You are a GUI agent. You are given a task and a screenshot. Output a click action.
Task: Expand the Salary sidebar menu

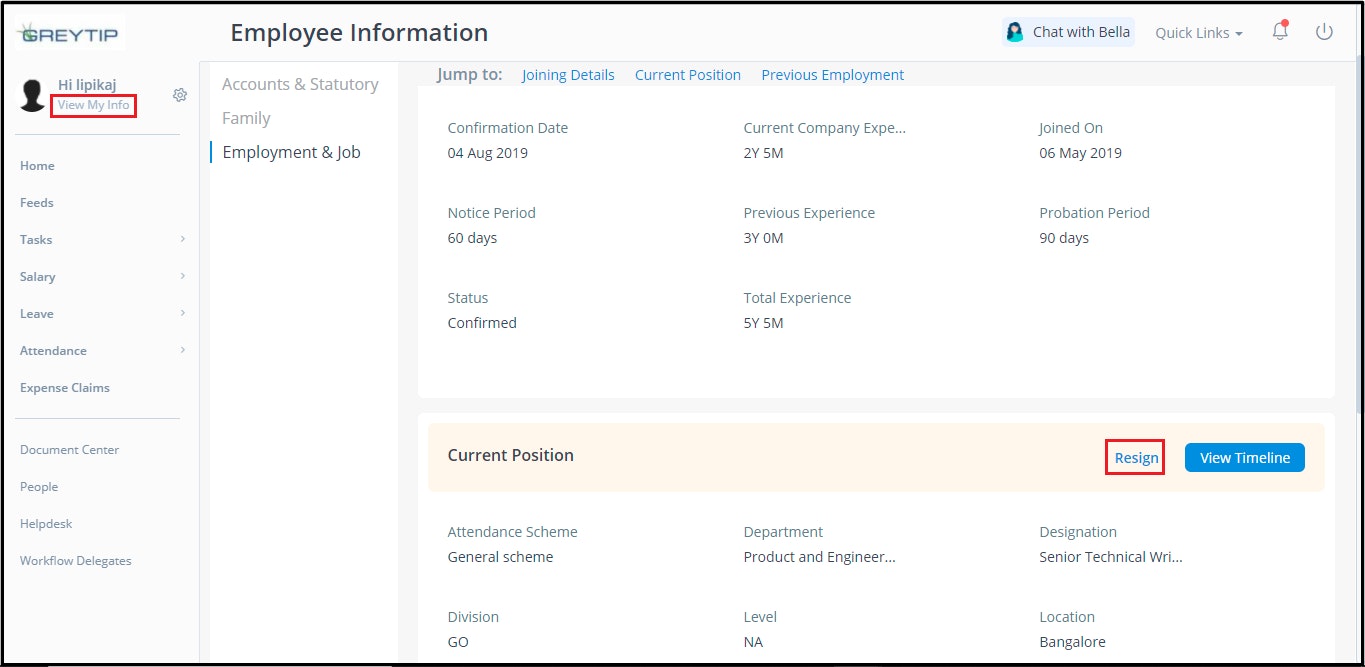click(37, 276)
